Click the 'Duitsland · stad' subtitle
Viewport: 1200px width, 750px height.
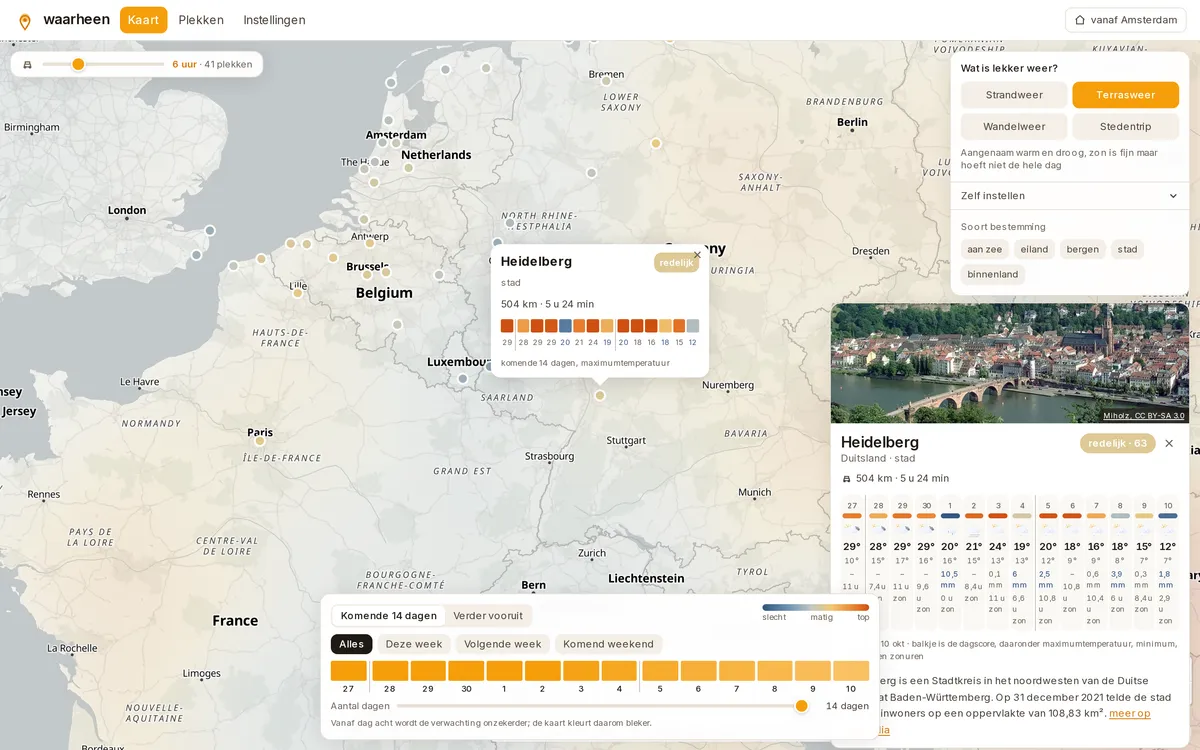click(878, 458)
